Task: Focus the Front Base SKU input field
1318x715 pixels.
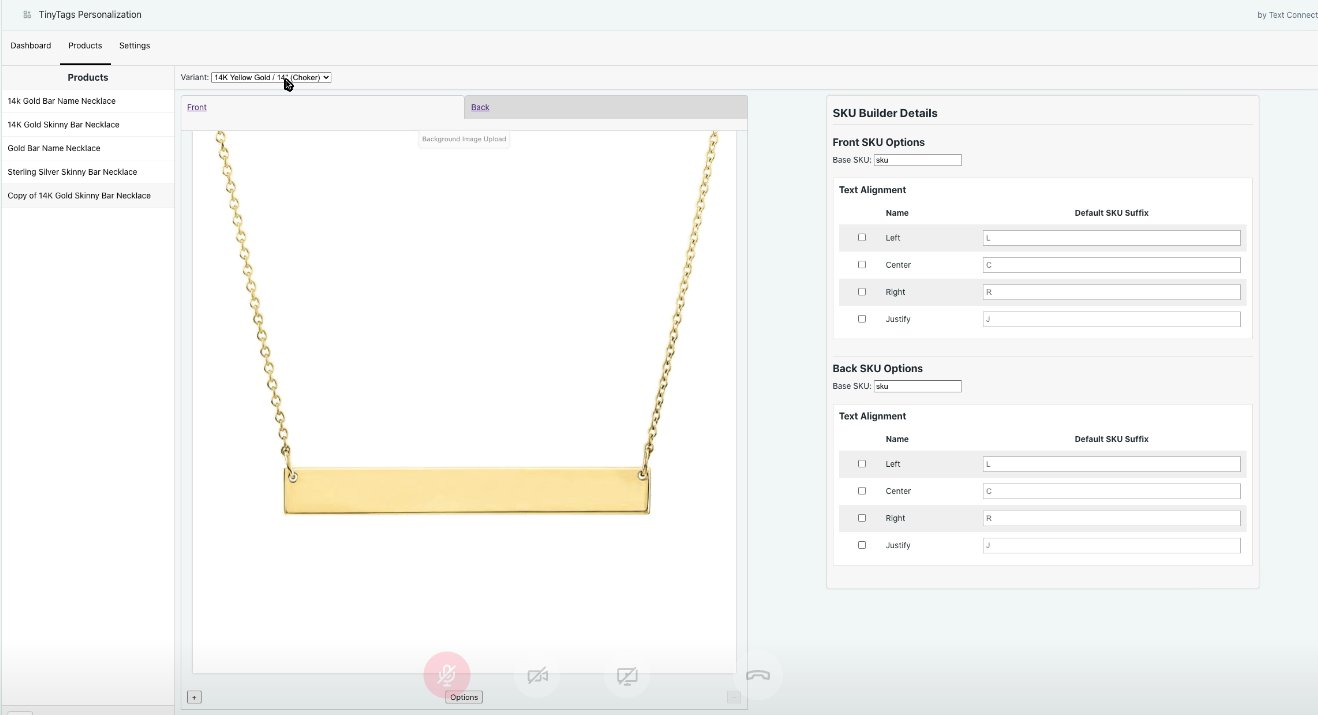Action: (917, 160)
